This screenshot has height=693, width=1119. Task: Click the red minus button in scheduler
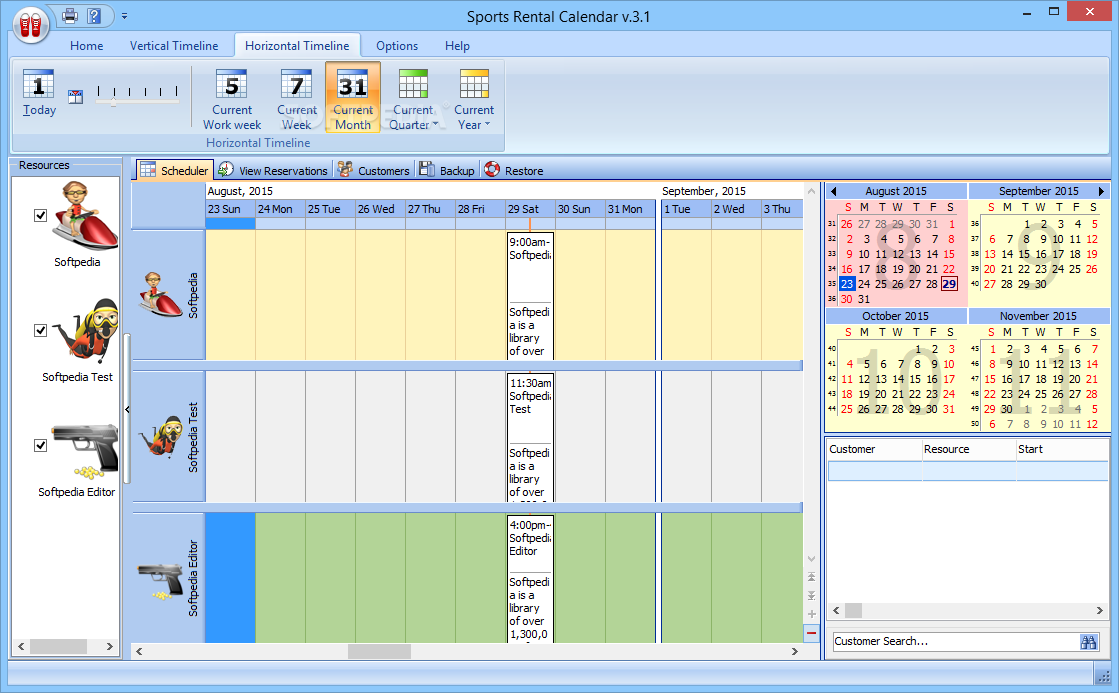[x=811, y=633]
